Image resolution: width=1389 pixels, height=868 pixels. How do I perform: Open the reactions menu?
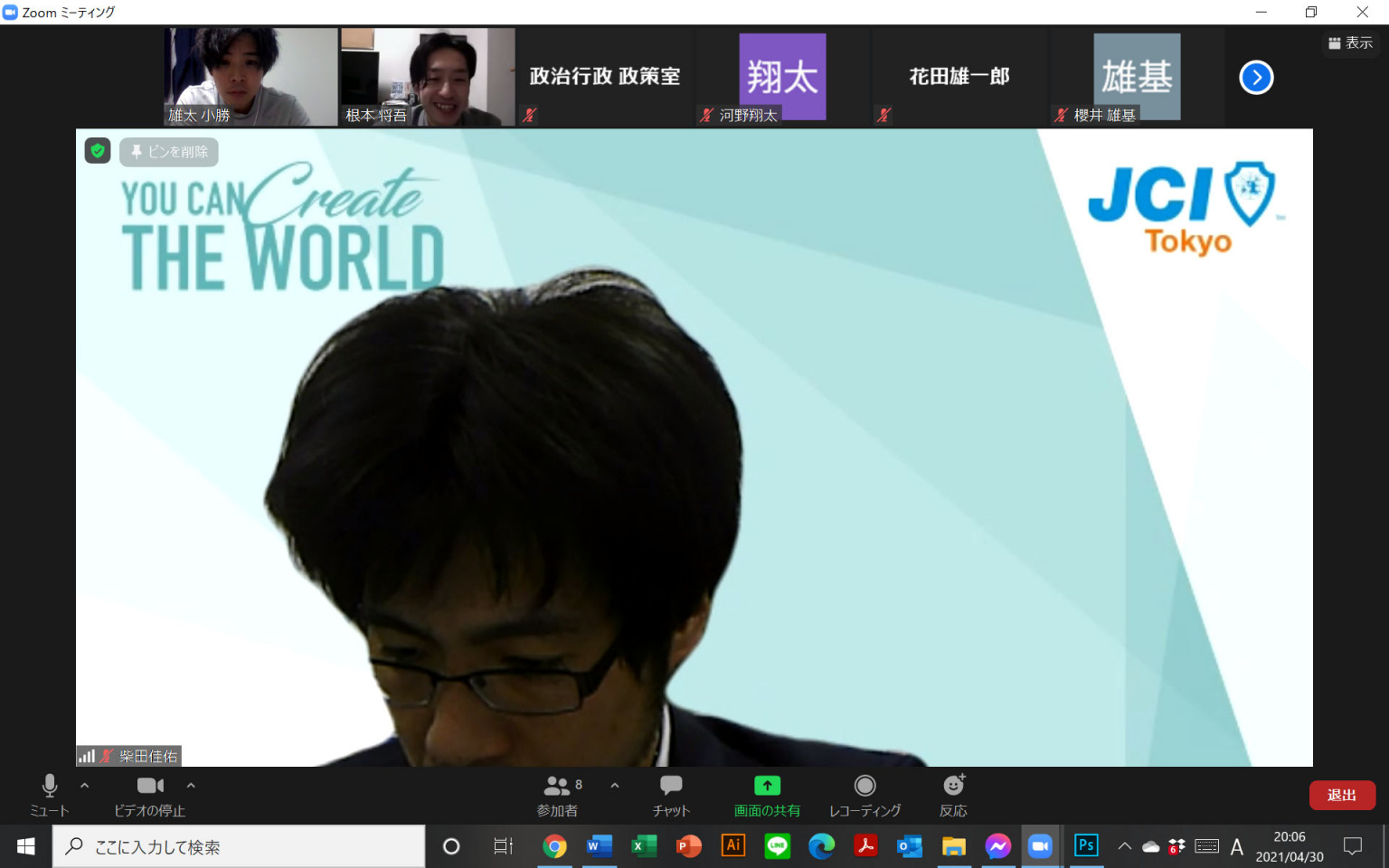953,795
